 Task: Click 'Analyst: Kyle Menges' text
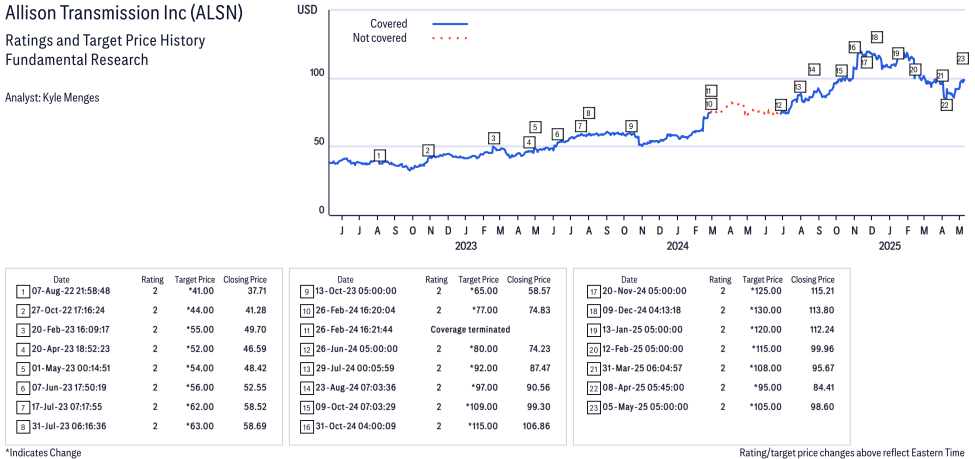[x=50, y=98]
